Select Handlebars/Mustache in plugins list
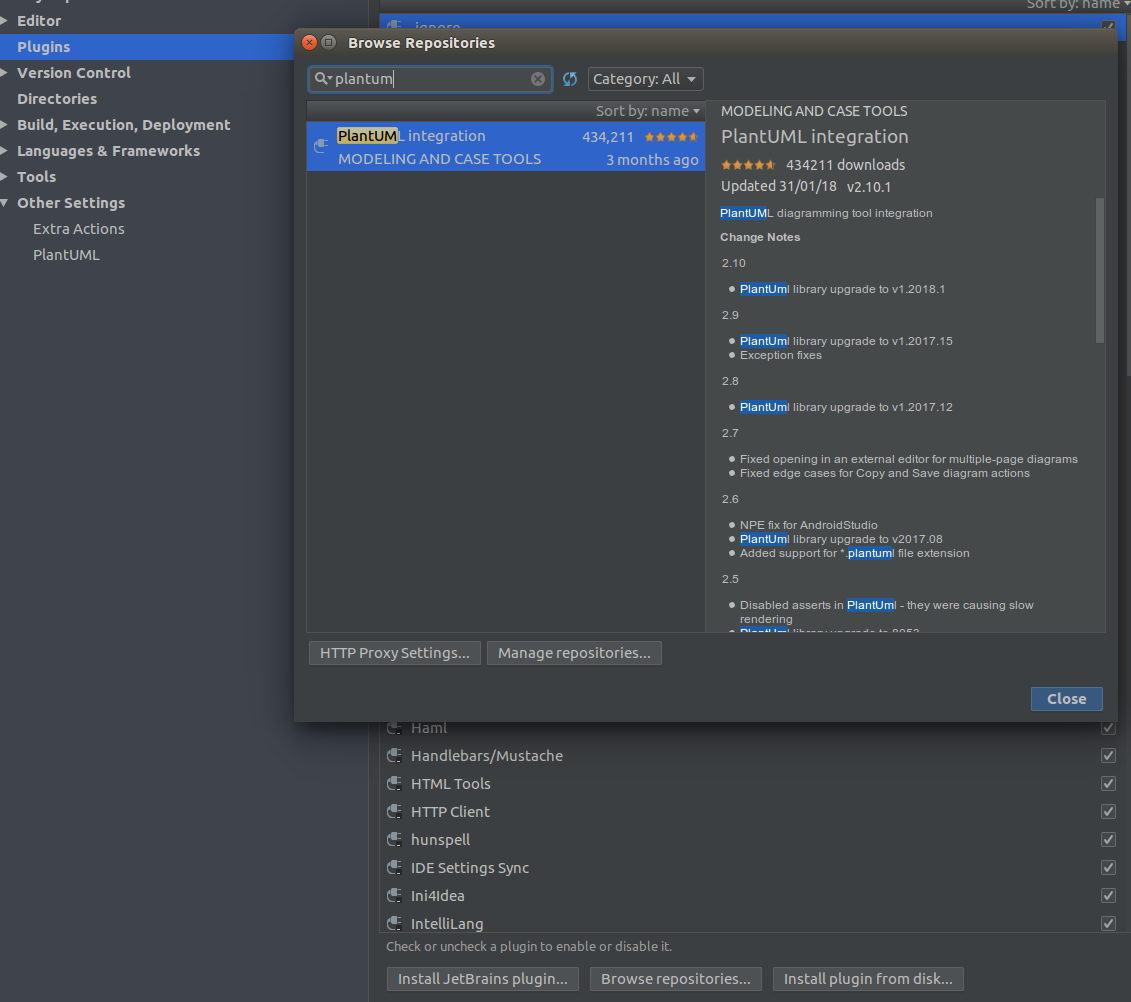Viewport: 1131px width, 1002px height. 487,755
